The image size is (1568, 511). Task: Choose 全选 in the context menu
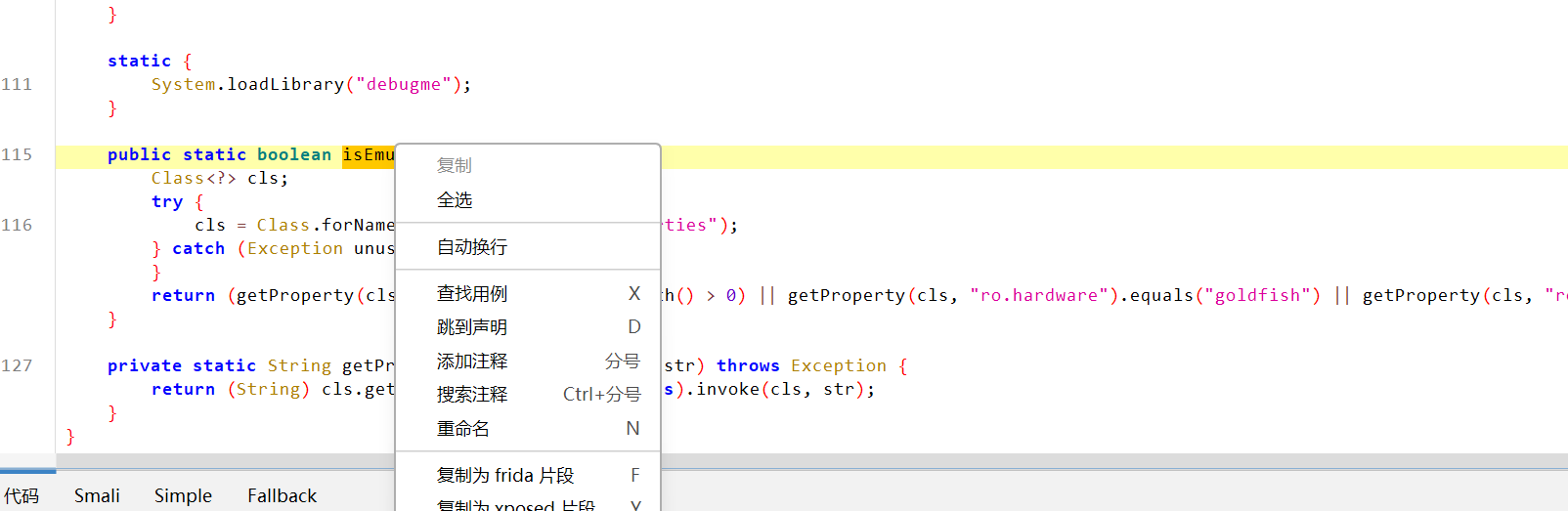(456, 200)
